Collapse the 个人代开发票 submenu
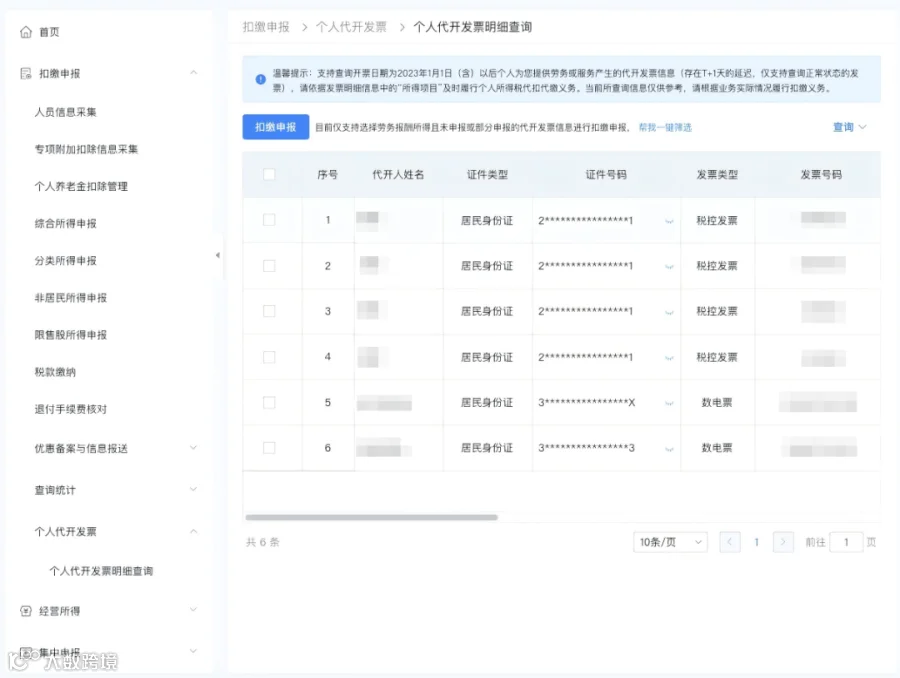Image resolution: width=900 pixels, height=678 pixels. point(193,531)
